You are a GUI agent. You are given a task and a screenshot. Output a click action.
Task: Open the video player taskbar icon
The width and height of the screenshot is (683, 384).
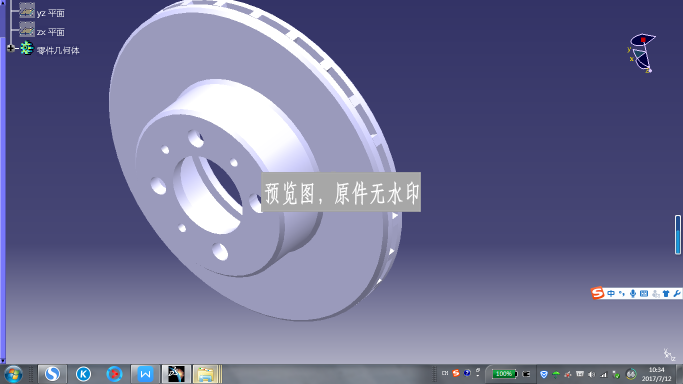point(115,374)
